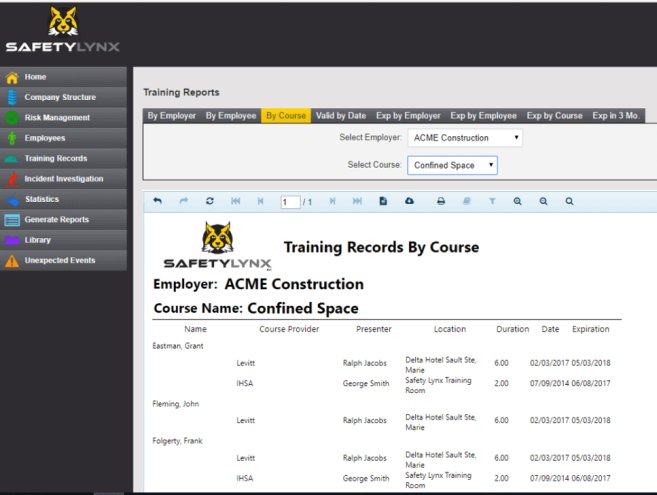Click the Incident Investigation red icon
This screenshot has height=495, width=657.
12,179
